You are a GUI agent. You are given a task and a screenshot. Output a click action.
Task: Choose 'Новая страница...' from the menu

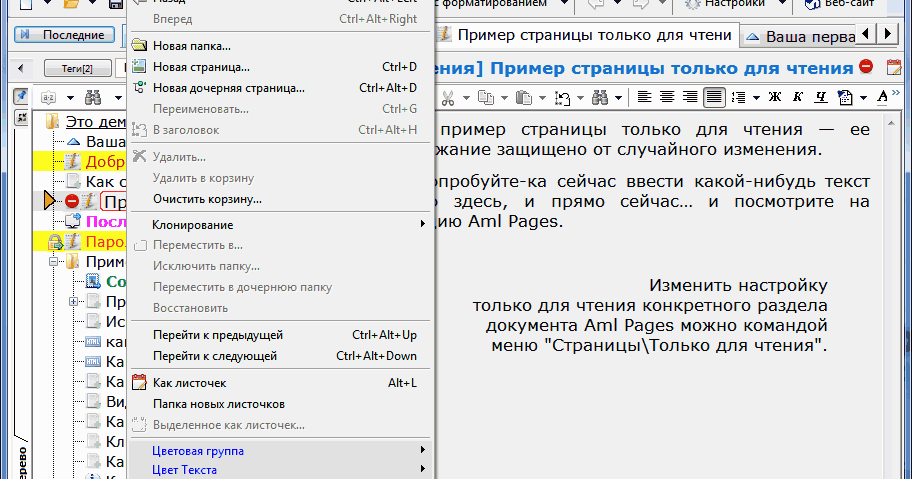point(201,67)
